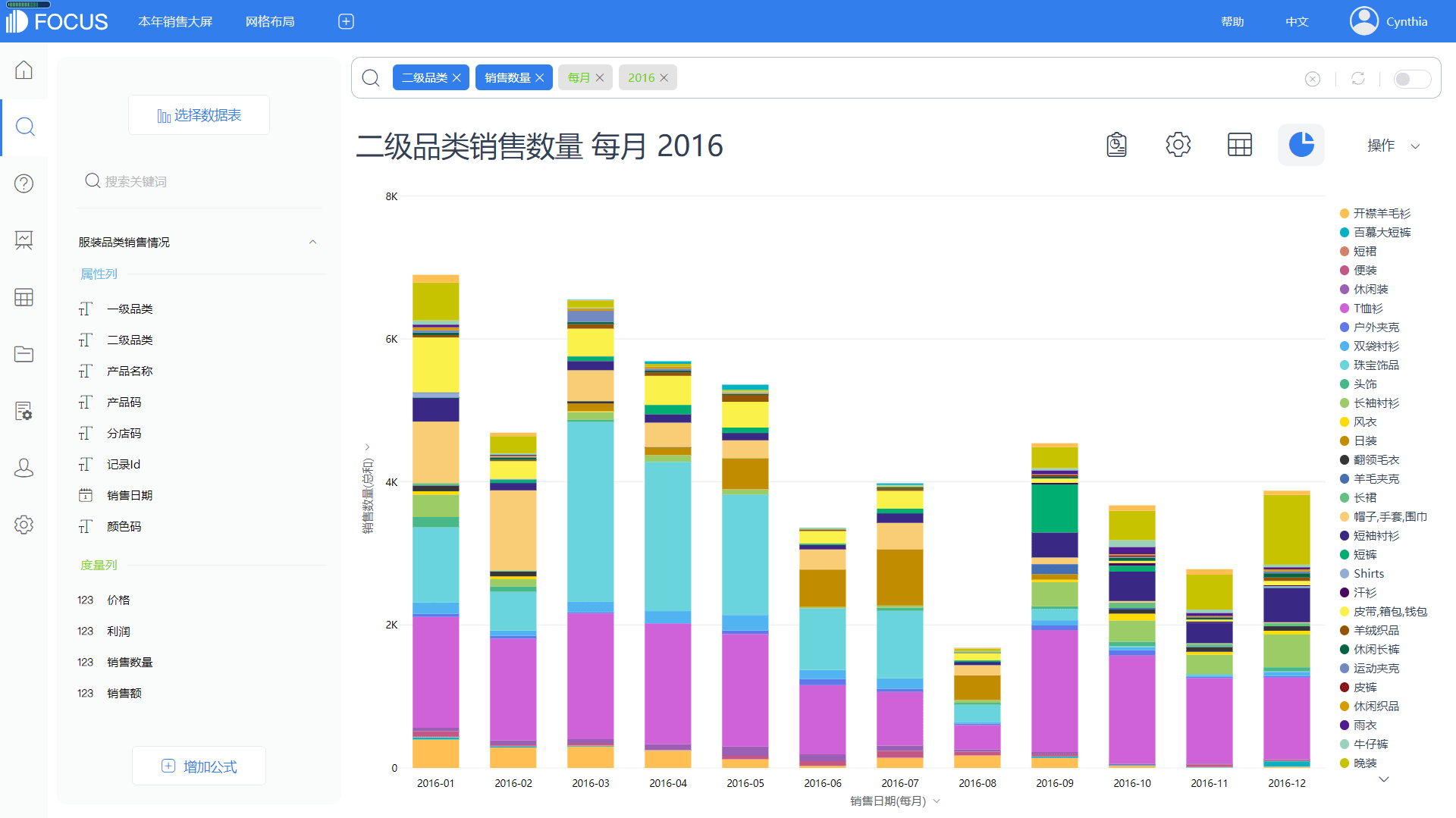
Task: Select the search icon in left sidebar
Action: tap(25, 127)
